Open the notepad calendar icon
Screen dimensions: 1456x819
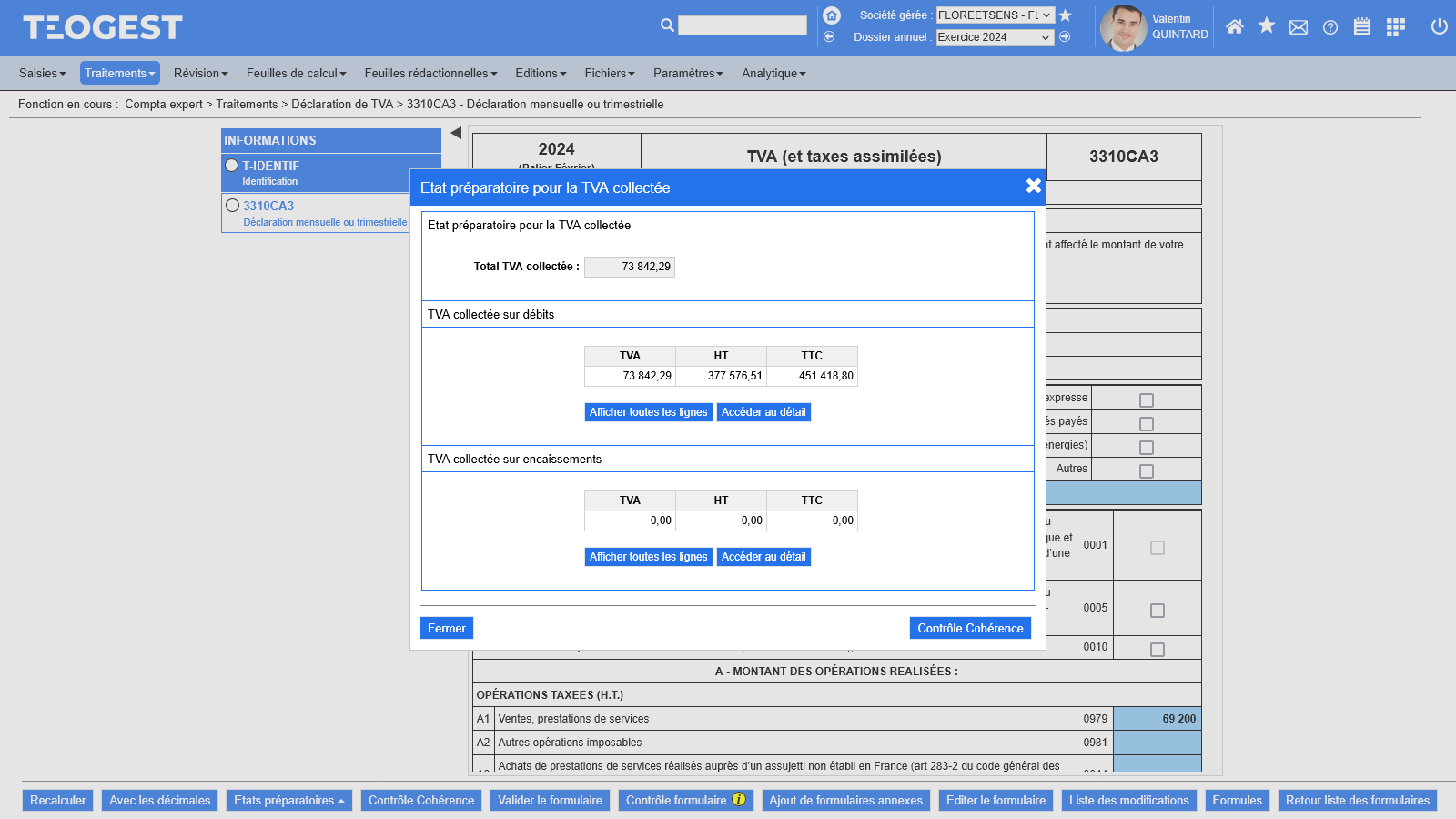1361,26
